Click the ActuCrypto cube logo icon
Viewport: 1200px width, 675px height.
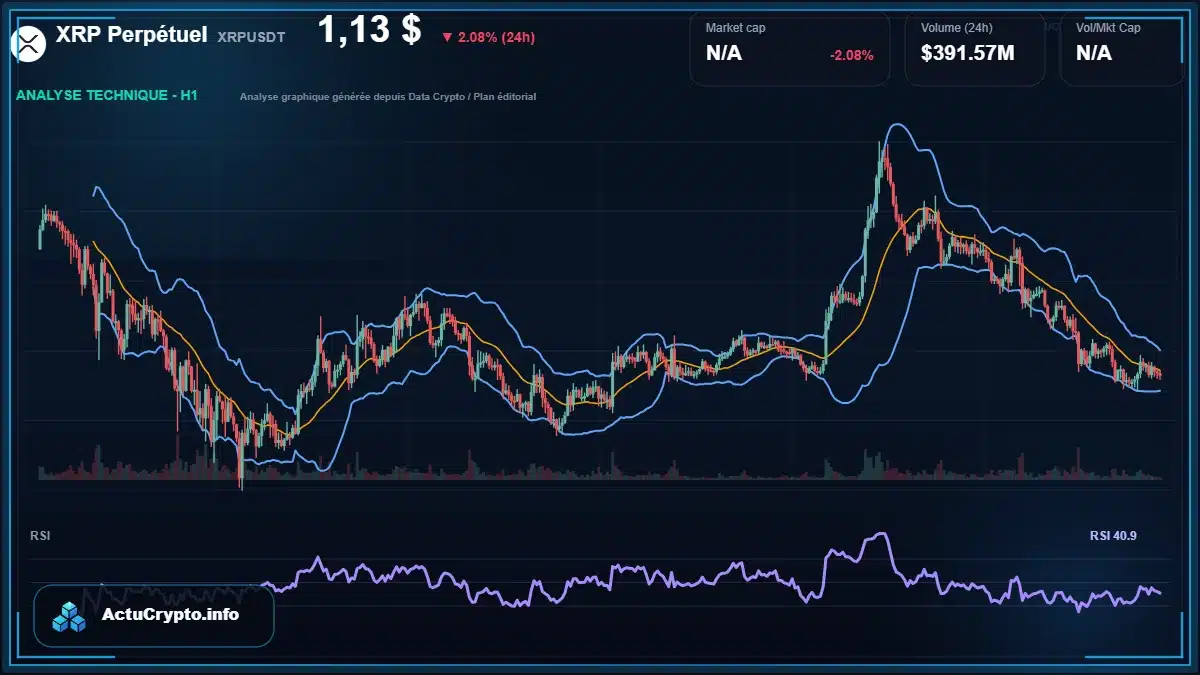[69, 616]
